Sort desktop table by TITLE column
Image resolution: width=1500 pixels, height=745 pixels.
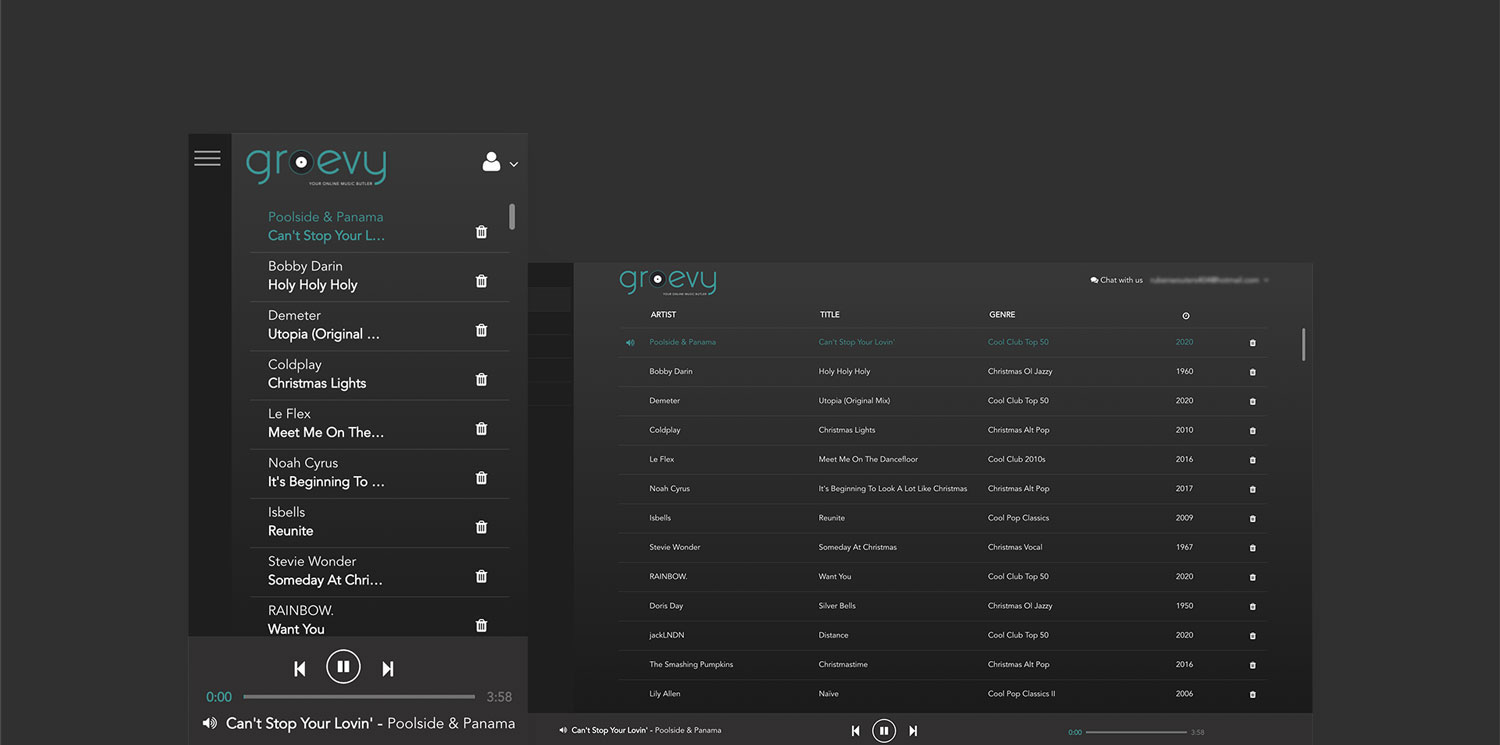(x=829, y=315)
